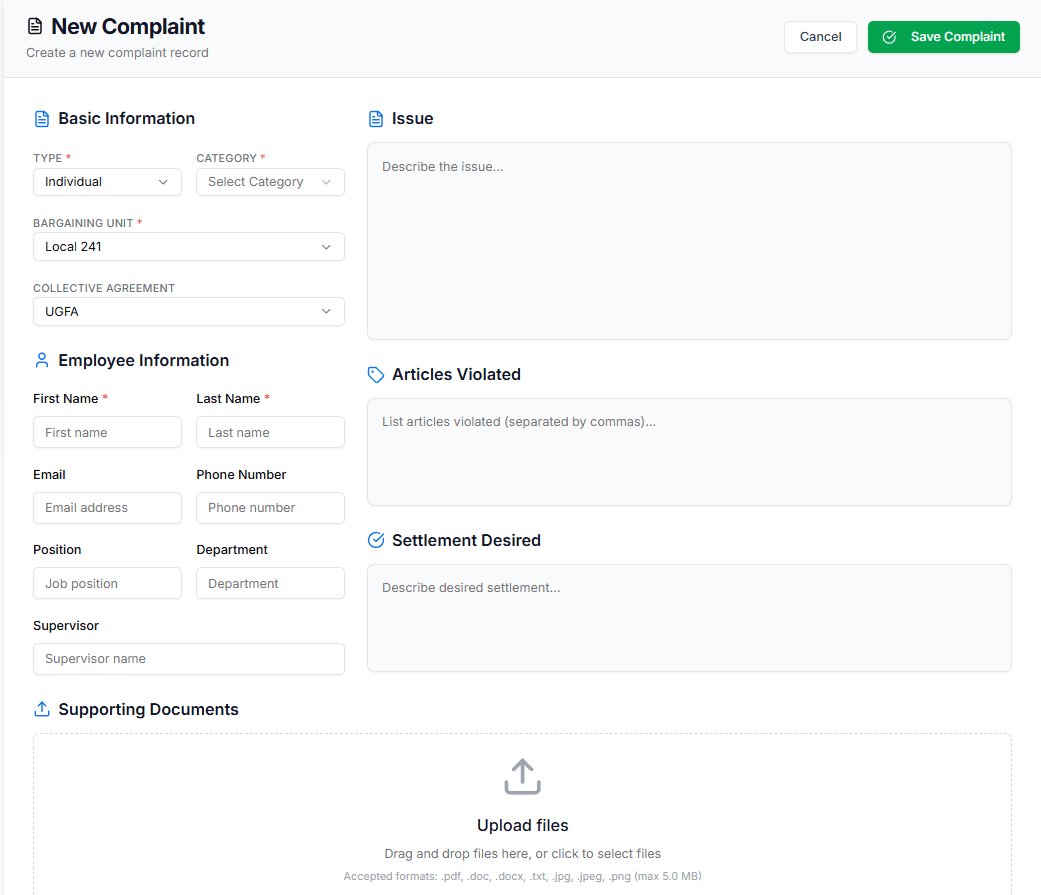Open the Type dropdown showing Individual
The height and width of the screenshot is (895, 1041).
pos(107,182)
